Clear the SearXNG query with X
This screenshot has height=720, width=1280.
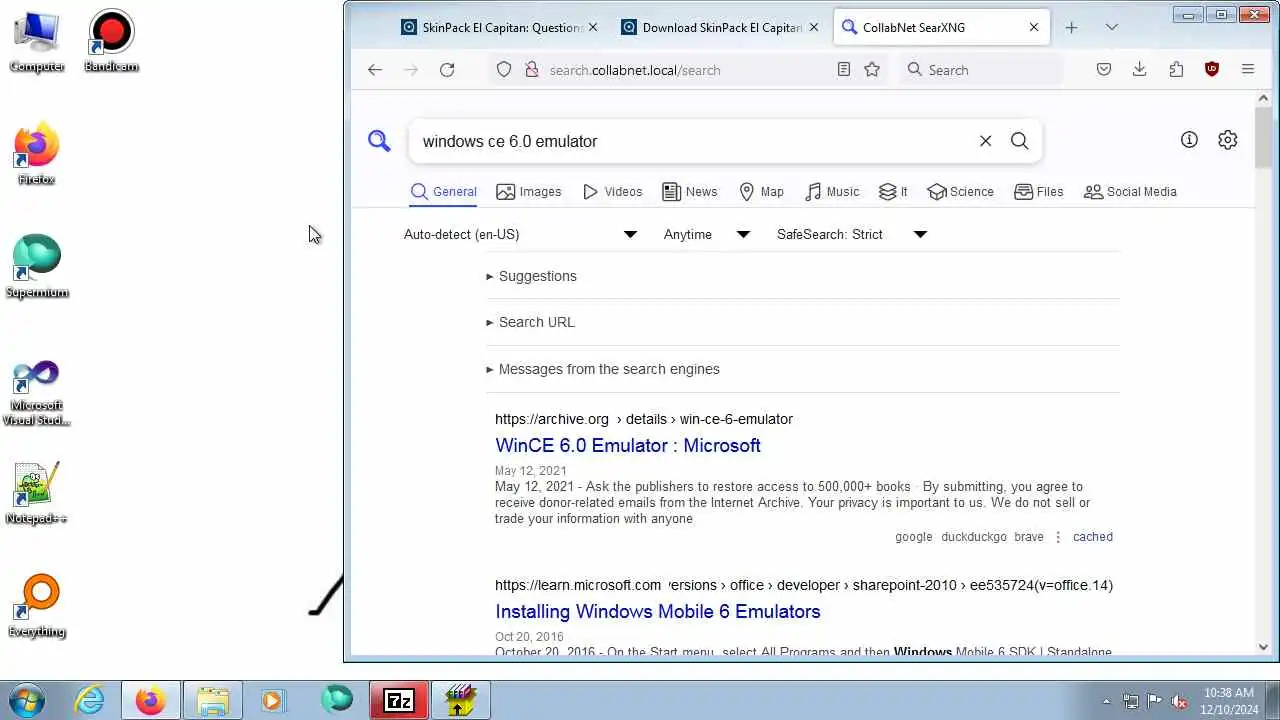coord(985,141)
